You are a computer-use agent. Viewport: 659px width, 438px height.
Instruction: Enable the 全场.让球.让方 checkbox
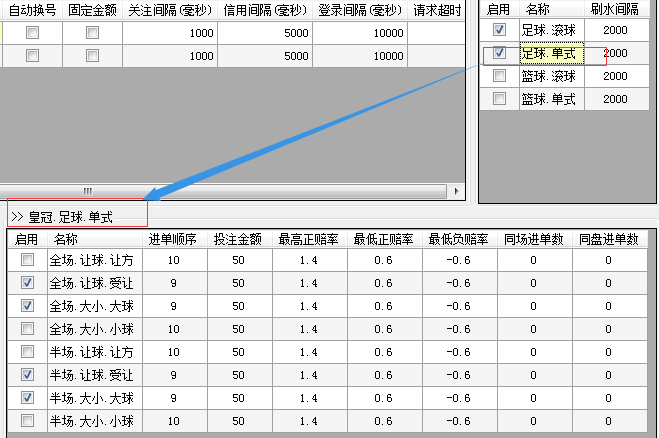pos(27,260)
